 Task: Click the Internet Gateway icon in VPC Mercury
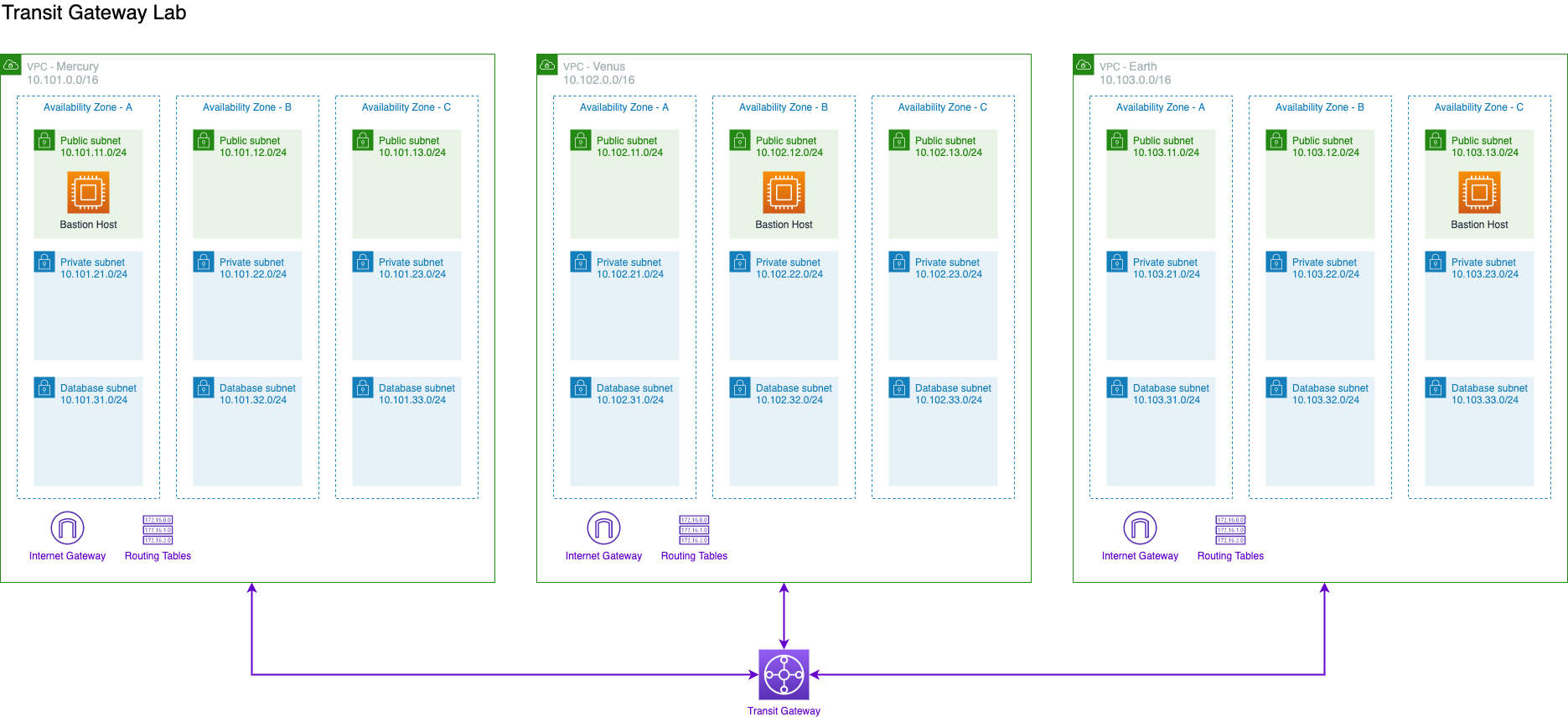coord(67,528)
